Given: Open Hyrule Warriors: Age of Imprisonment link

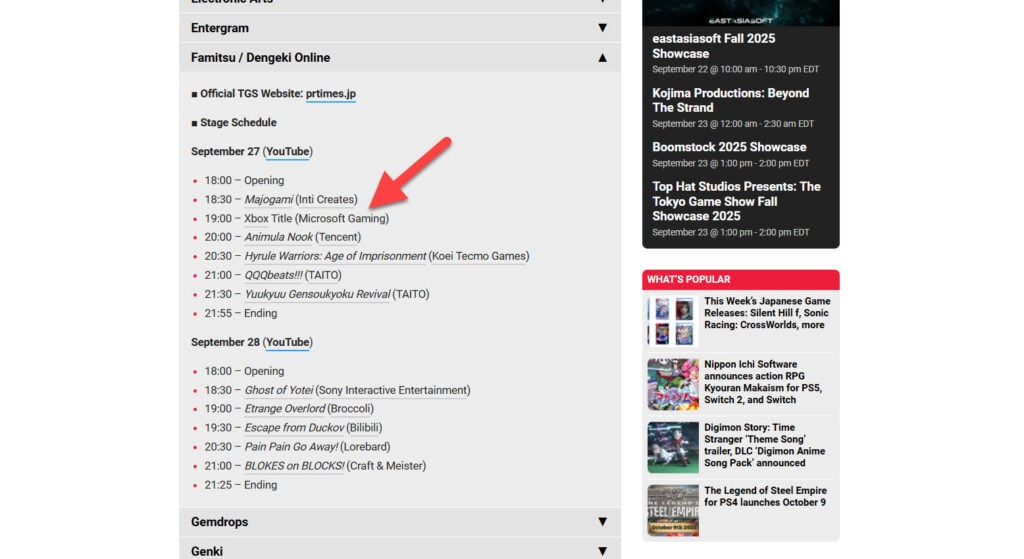Looking at the screenshot, I should point(335,256).
